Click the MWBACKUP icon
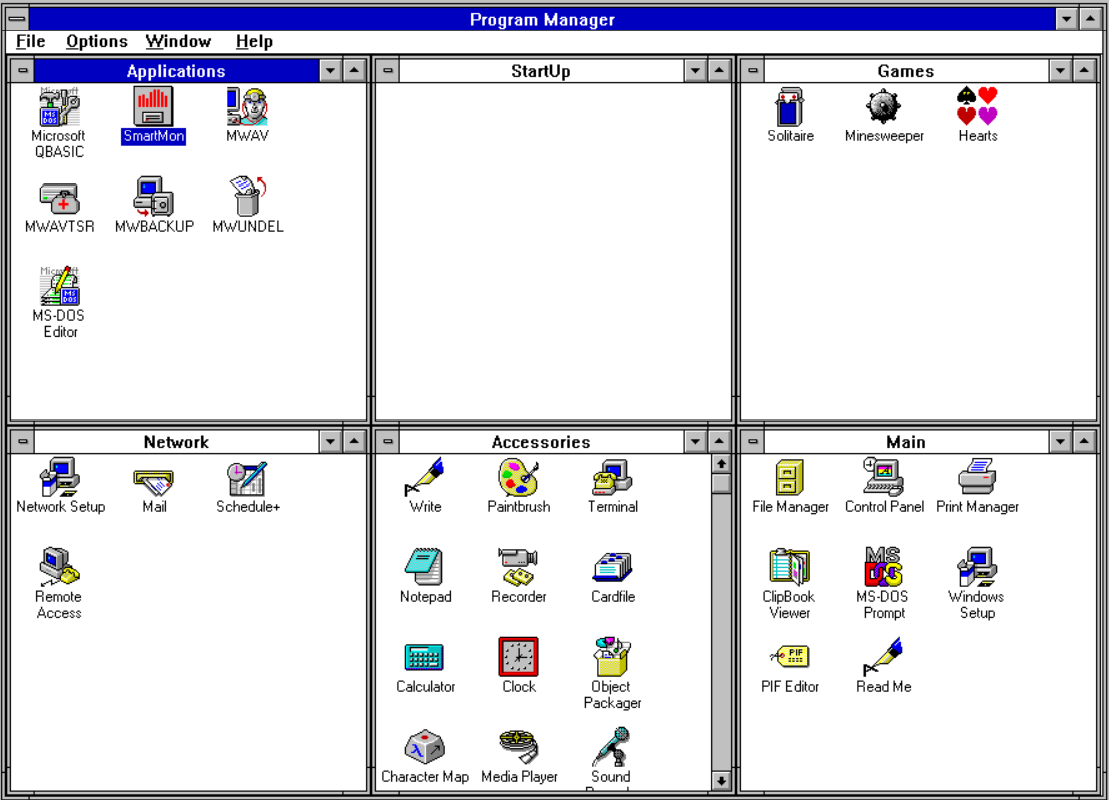 153,197
